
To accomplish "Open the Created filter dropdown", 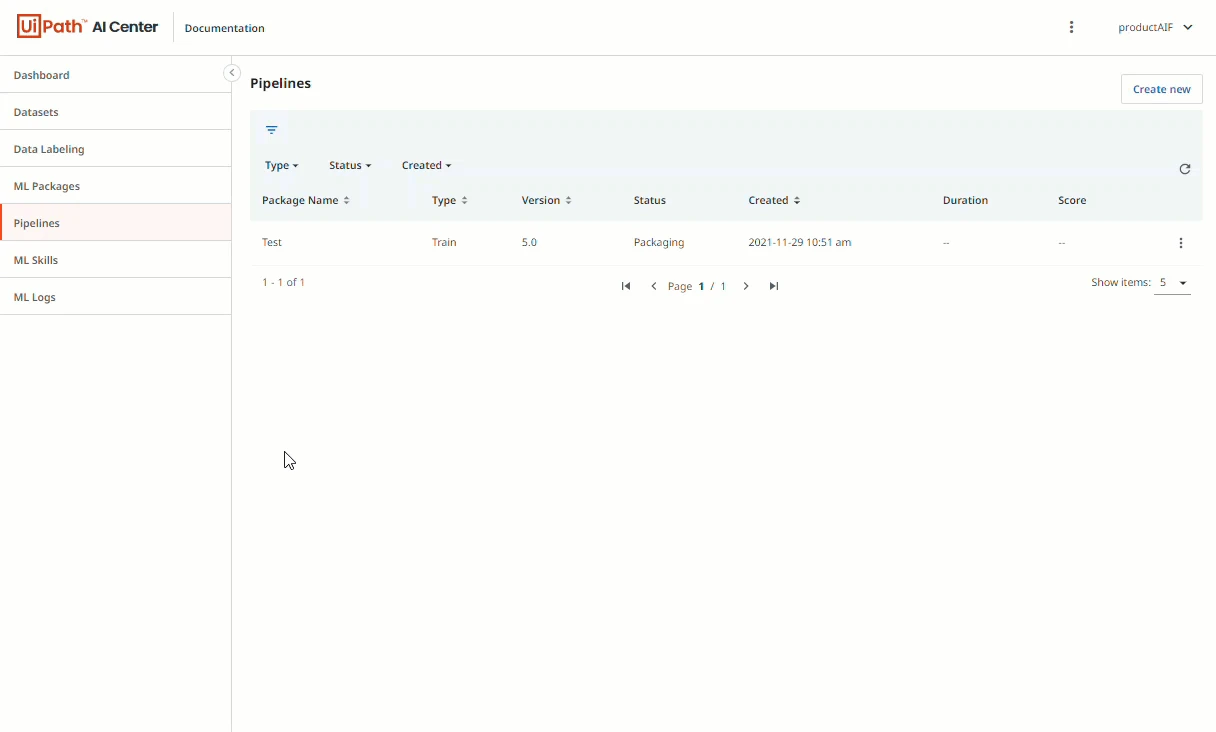I will (x=426, y=165).
